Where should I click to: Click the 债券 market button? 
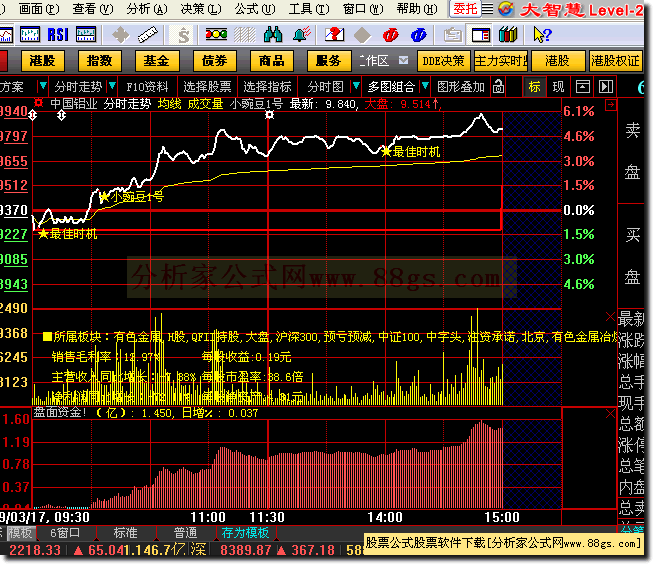(215, 61)
